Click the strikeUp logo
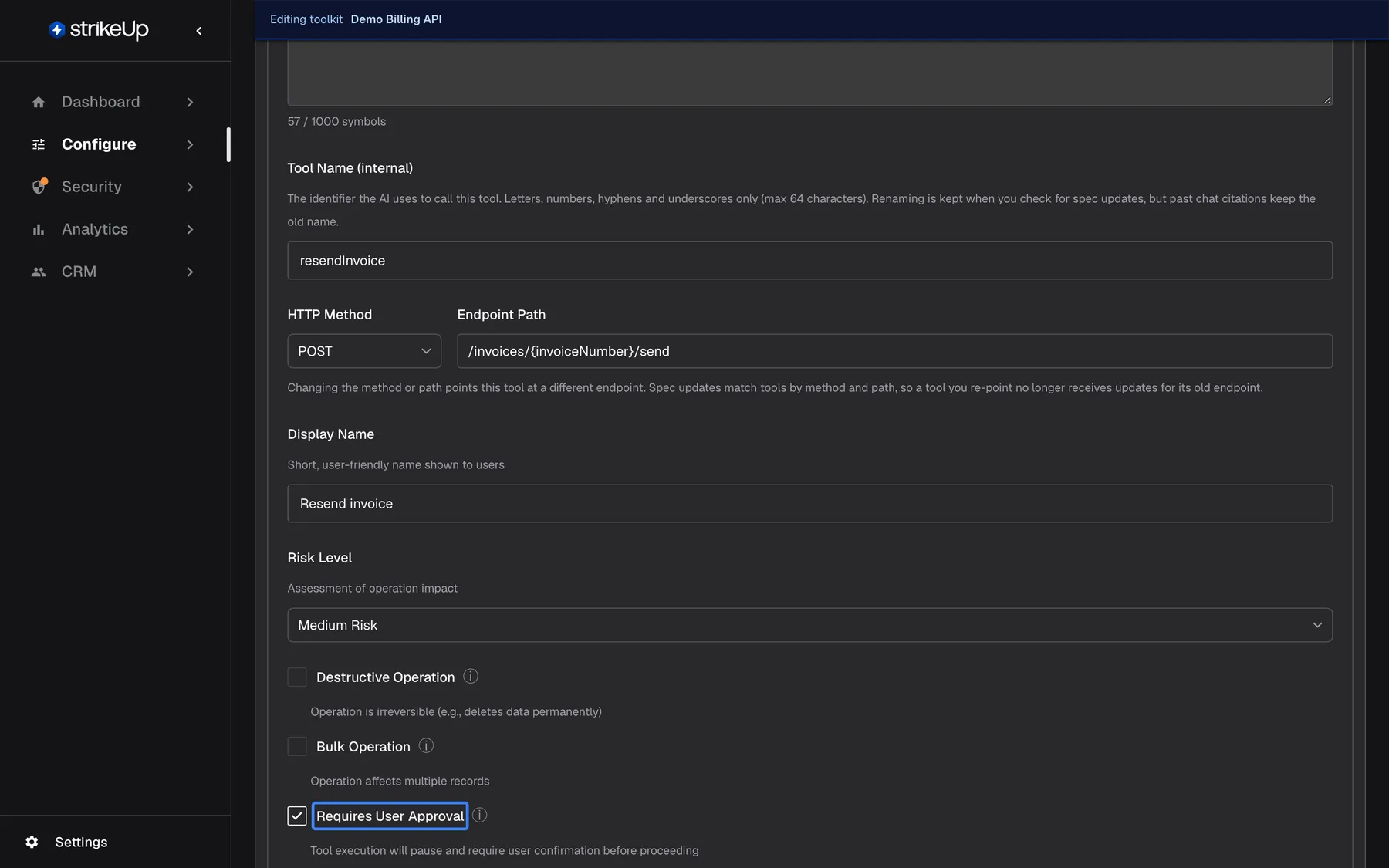This screenshot has height=868, width=1389. tap(99, 29)
